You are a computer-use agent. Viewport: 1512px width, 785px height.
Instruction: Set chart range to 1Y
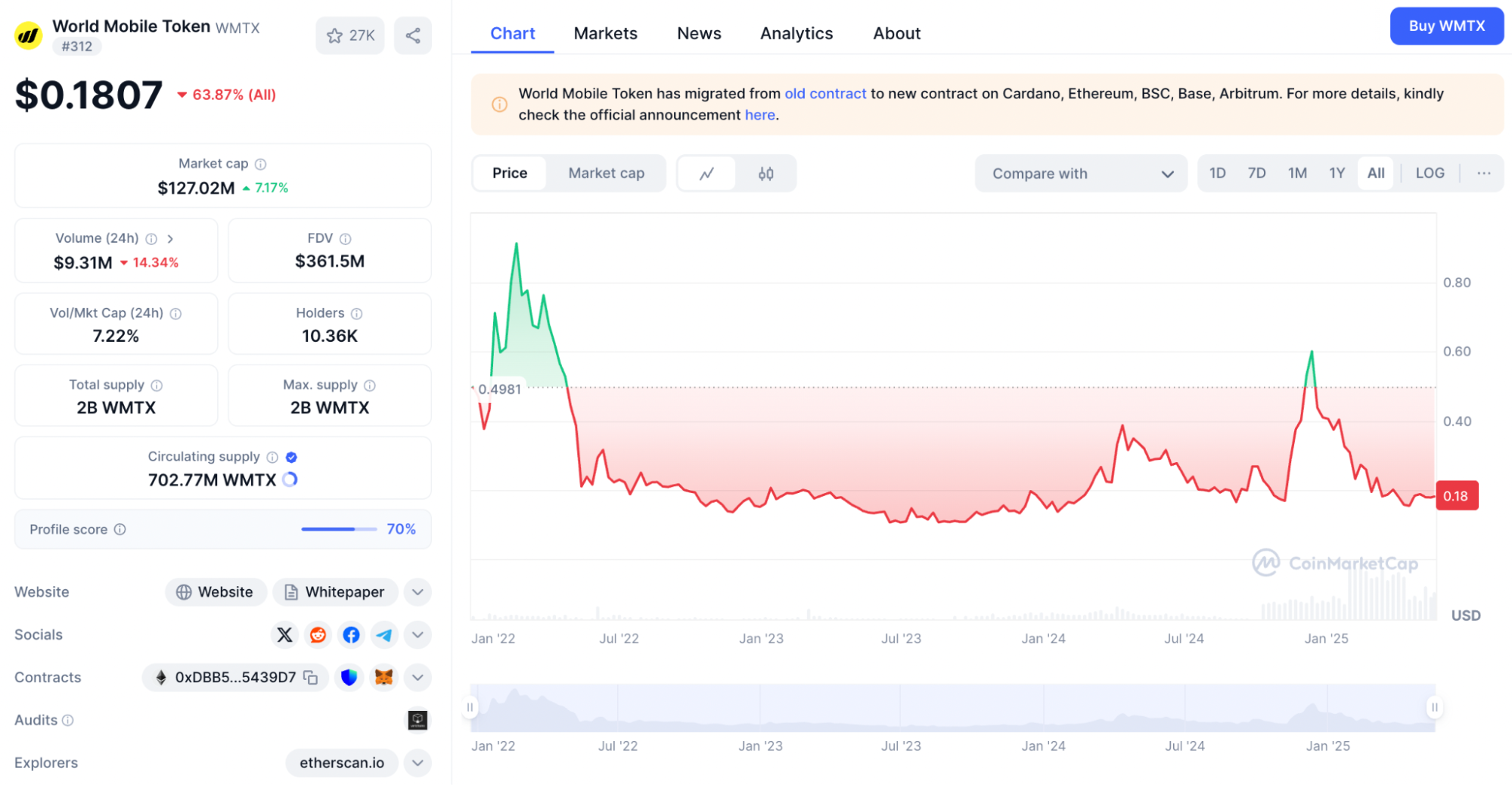(1337, 173)
